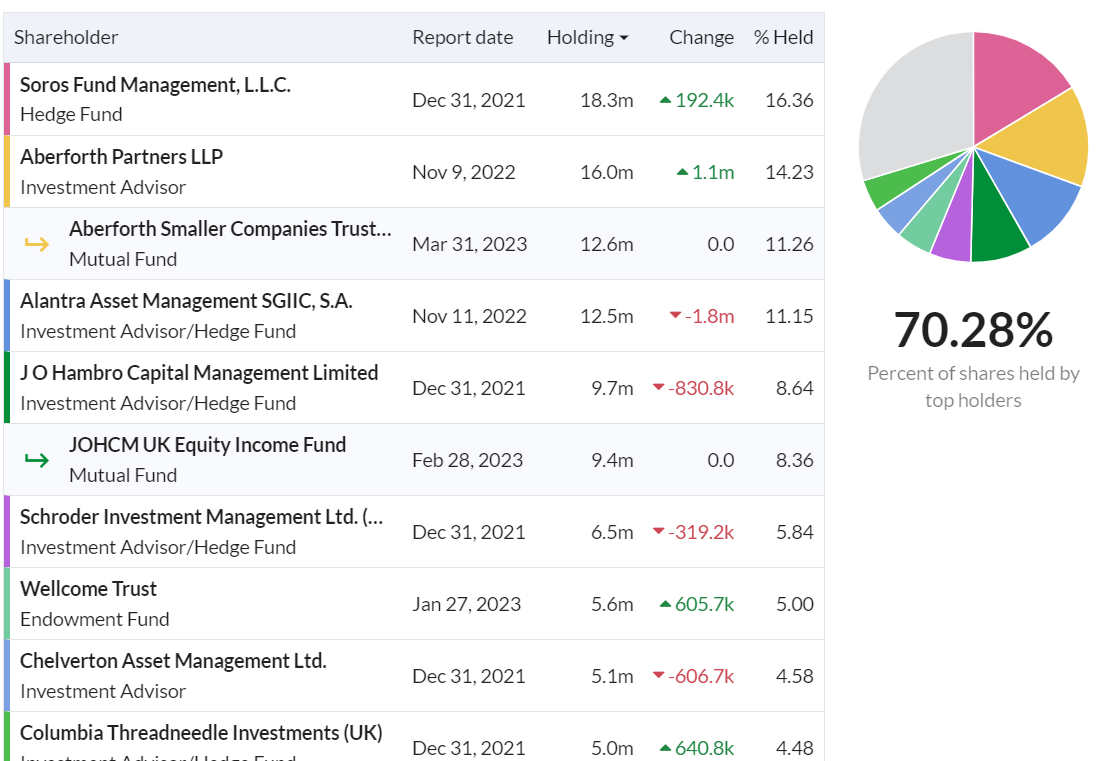Open JOHCM UK Equity Income Fund
Image resolution: width=1102 pixels, height=761 pixels.
pyautogui.click(x=207, y=445)
